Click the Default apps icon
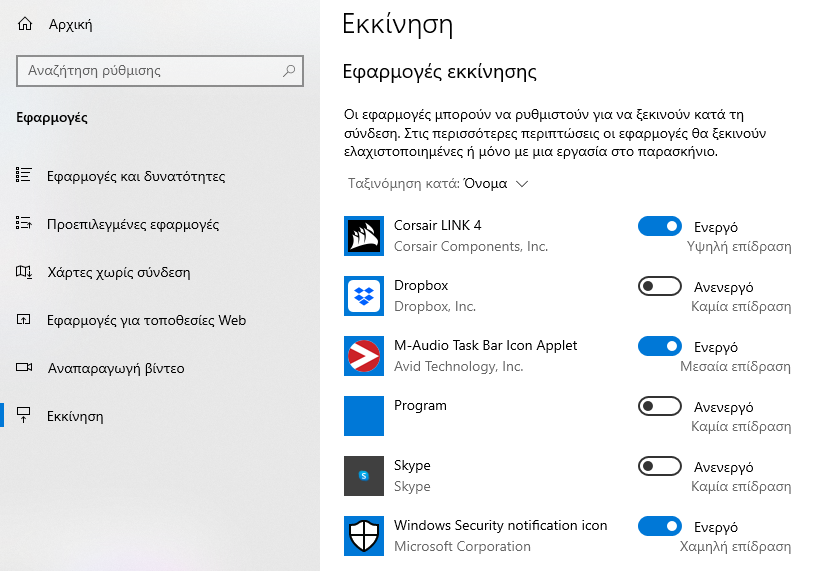This screenshot has width=817, height=571. point(23,224)
